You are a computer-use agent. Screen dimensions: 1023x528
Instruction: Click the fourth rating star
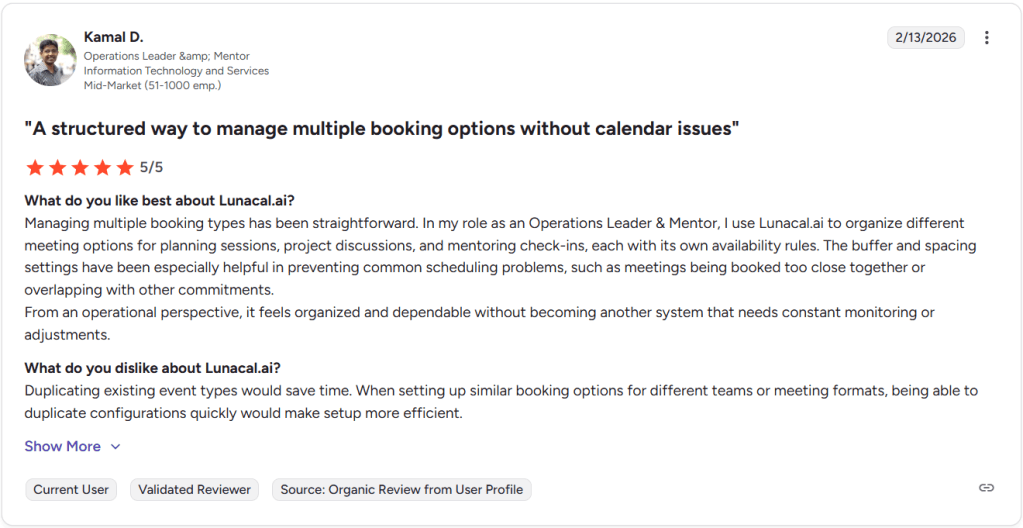click(102, 167)
